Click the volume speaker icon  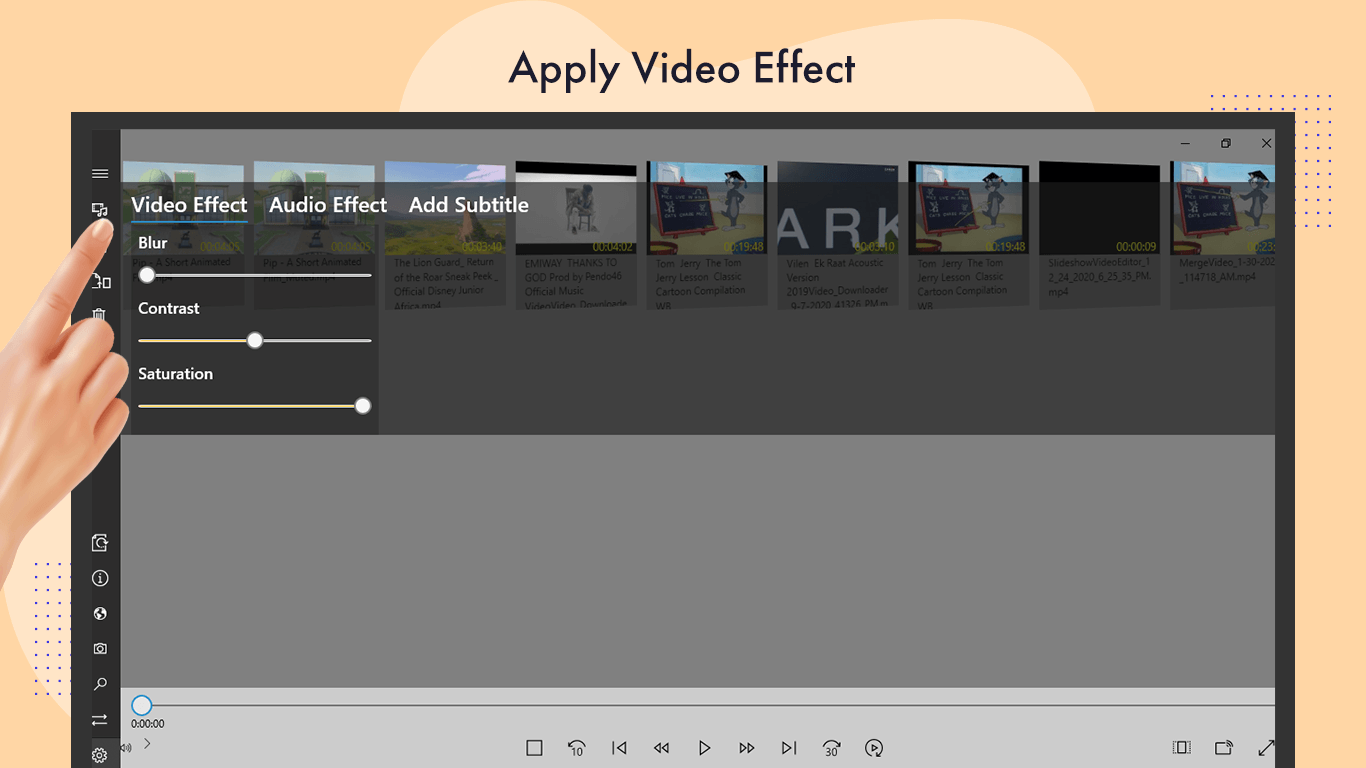(x=126, y=747)
